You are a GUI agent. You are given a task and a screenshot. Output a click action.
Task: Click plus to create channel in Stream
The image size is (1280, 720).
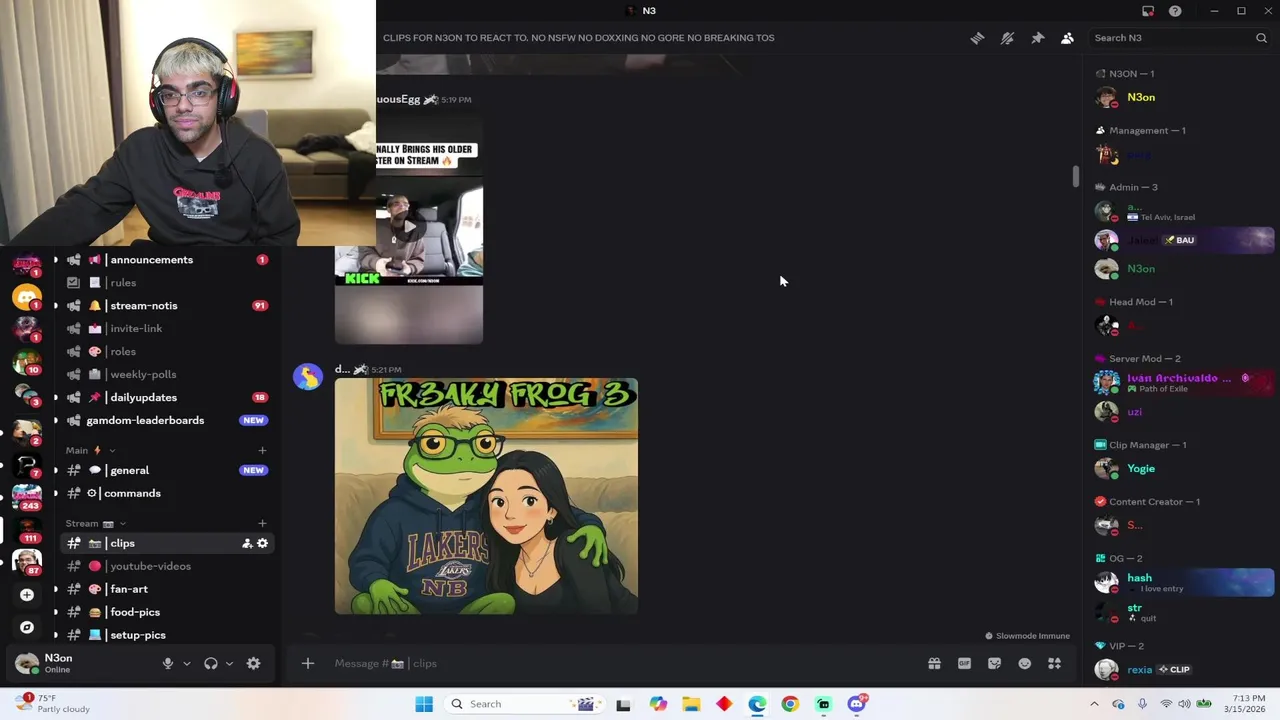coord(262,523)
